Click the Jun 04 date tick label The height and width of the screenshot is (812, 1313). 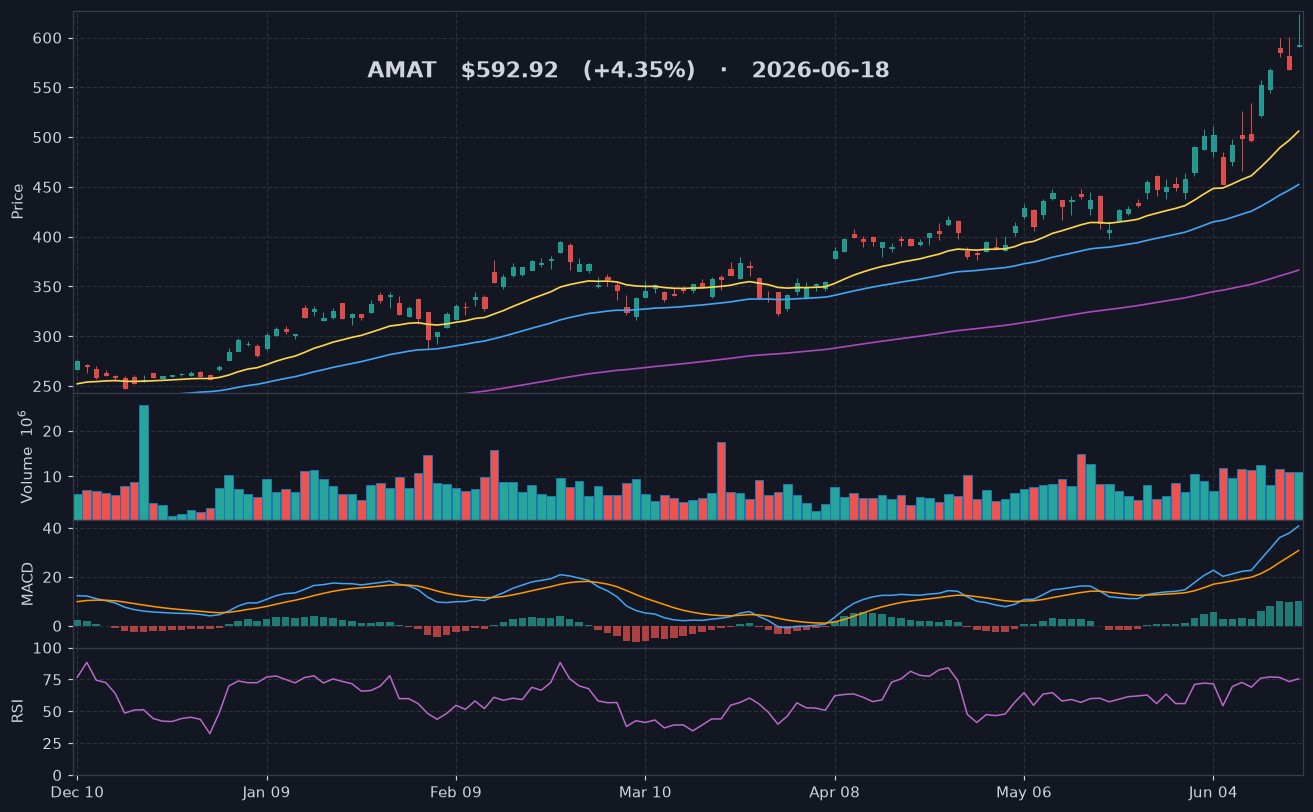click(1213, 790)
